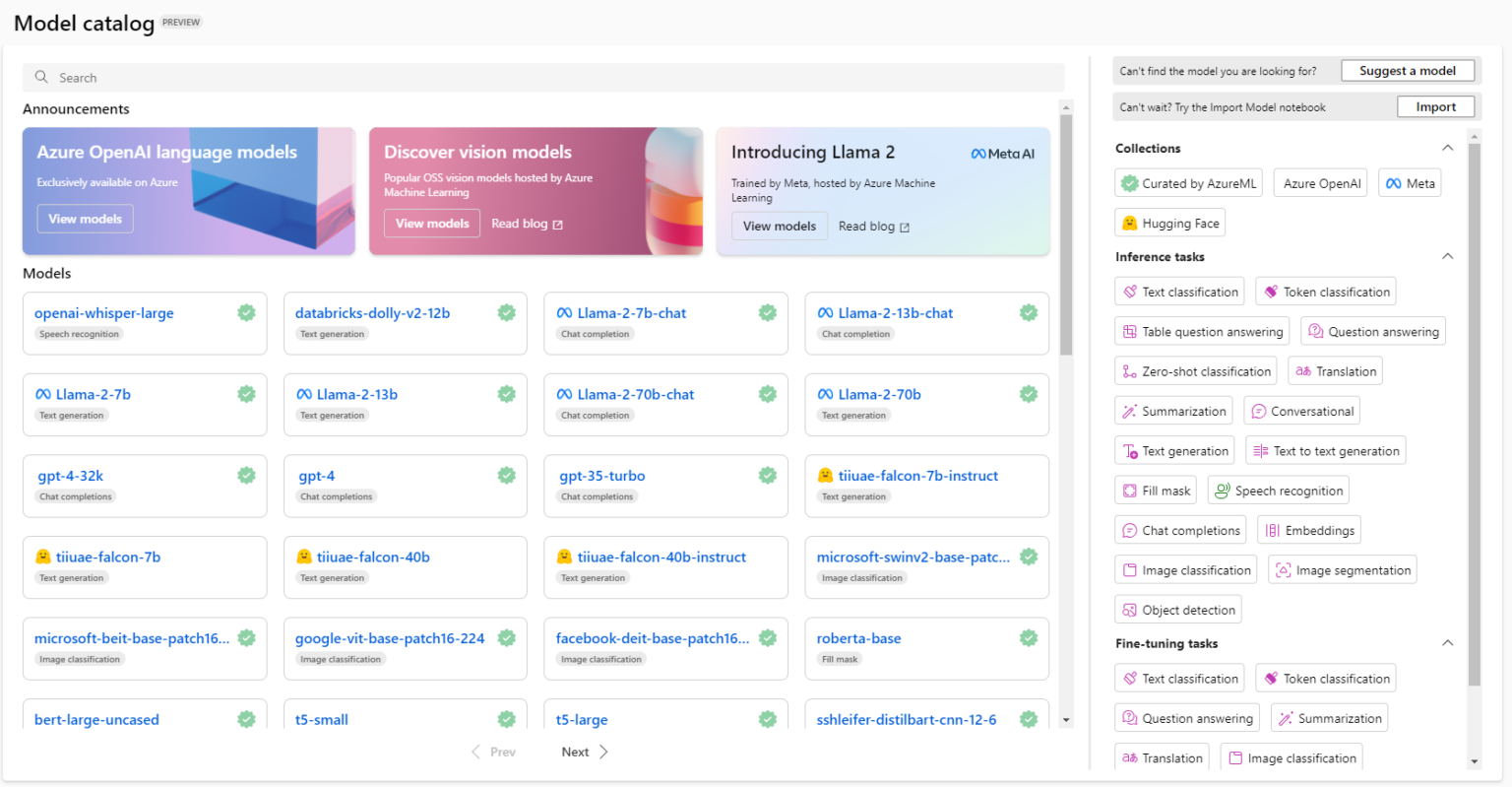Viewport: 1512px width, 787px height.
Task: Click the curated badge on openai-whisper-large card
Action: point(246,312)
